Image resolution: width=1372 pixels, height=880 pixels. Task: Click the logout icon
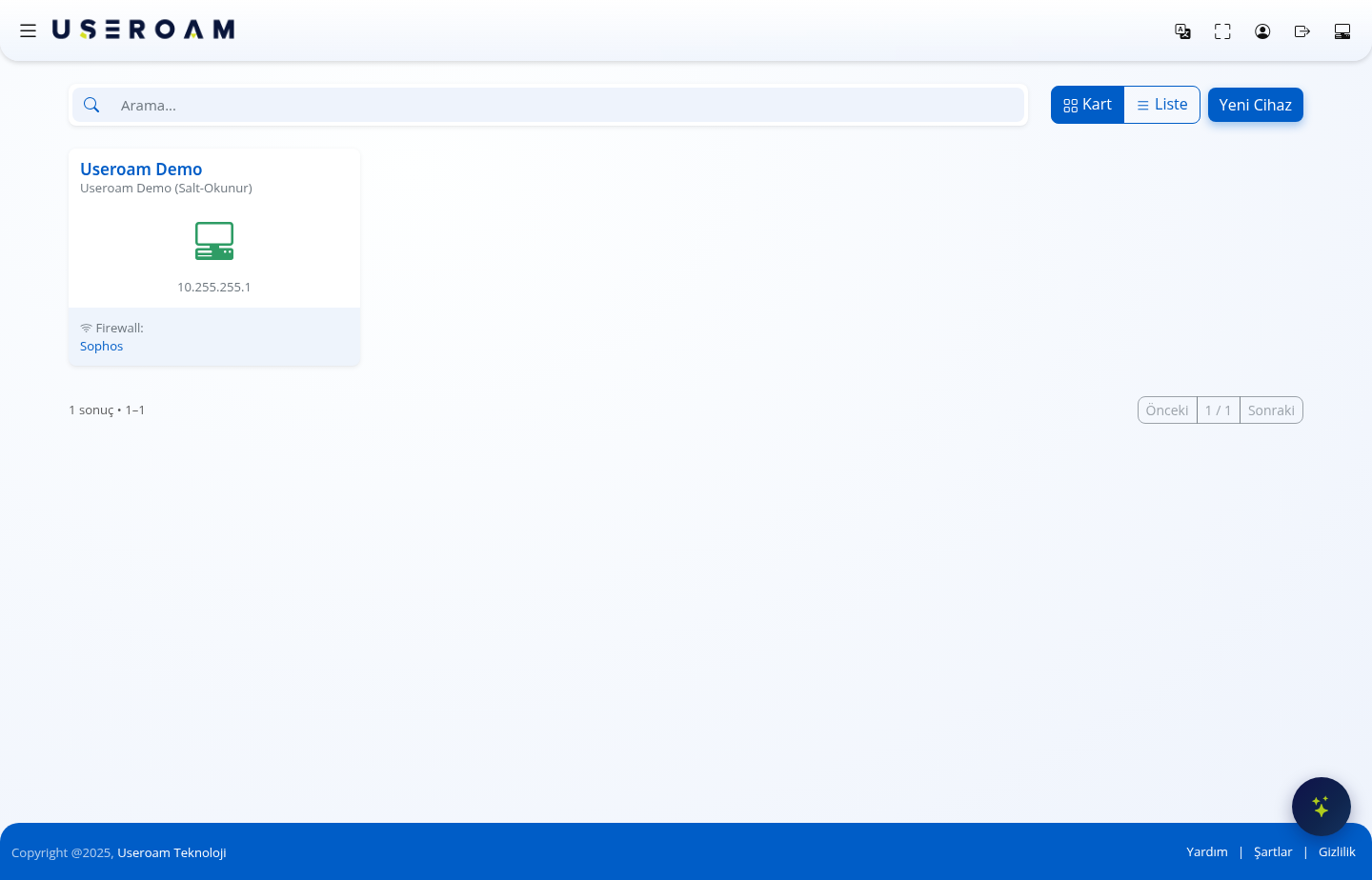pos(1302,31)
